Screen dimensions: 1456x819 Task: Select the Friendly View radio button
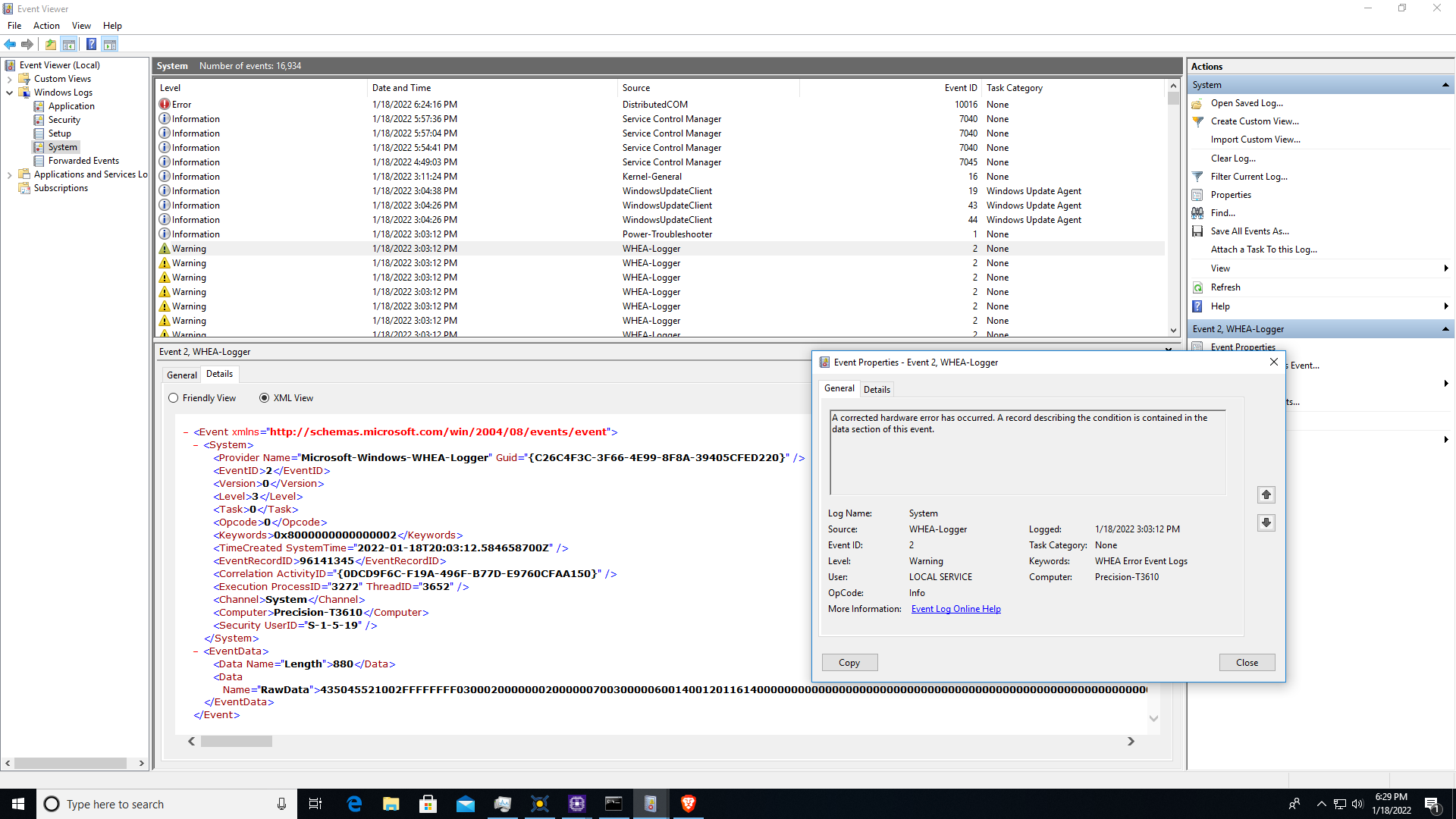tap(174, 398)
